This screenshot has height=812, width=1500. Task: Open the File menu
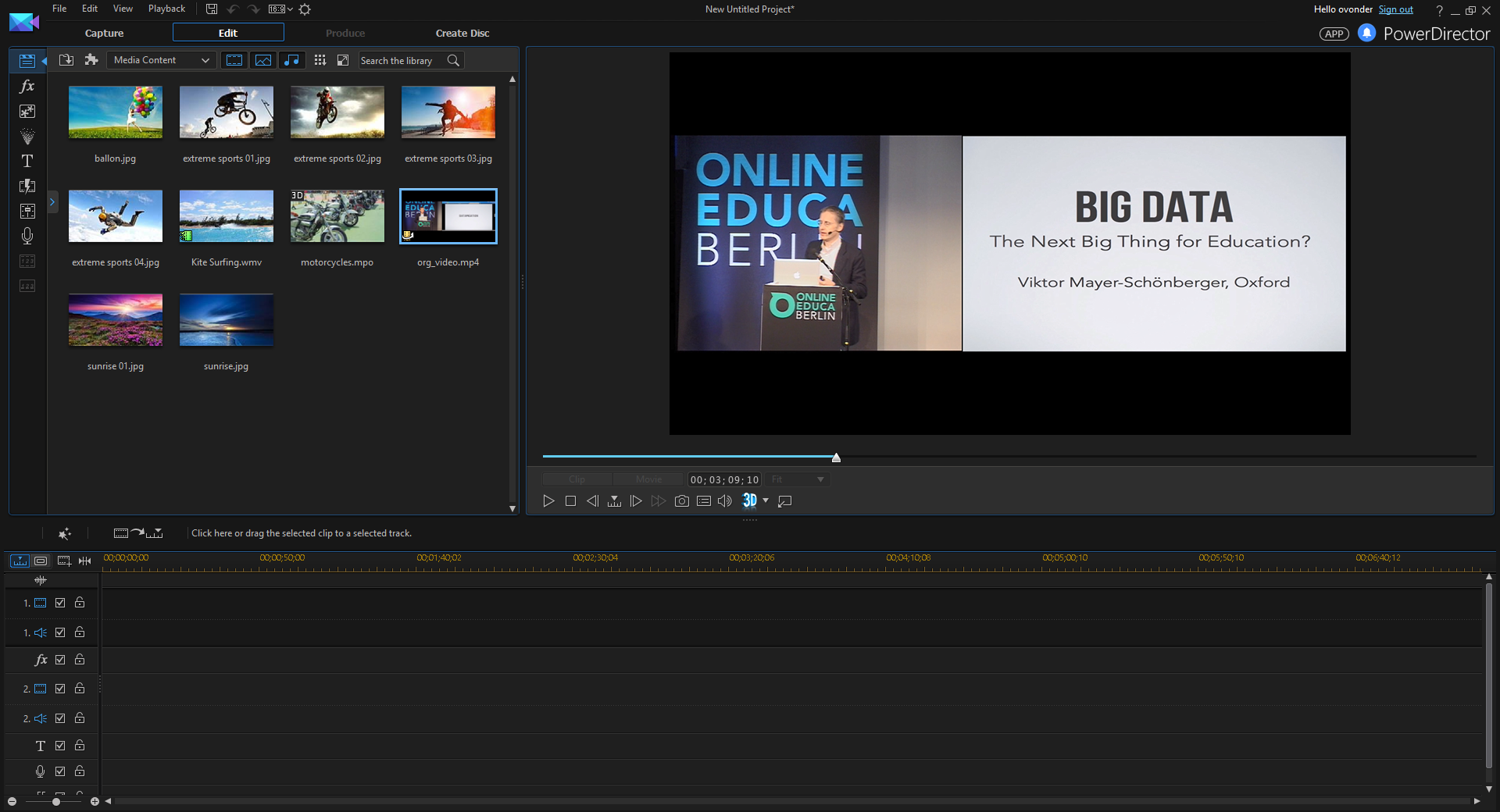(x=59, y=9)
